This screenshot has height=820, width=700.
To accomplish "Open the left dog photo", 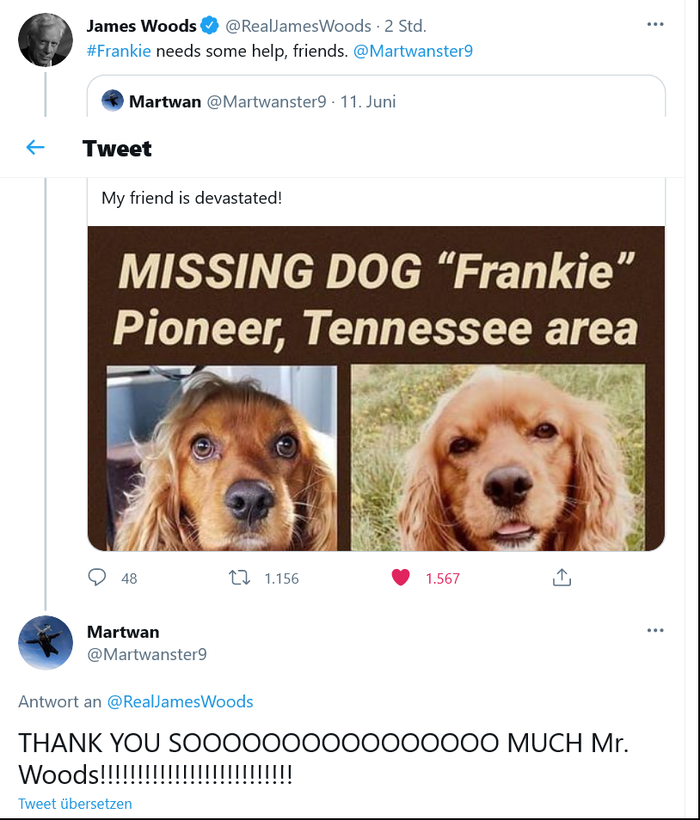I will click(x=221, y=458).
